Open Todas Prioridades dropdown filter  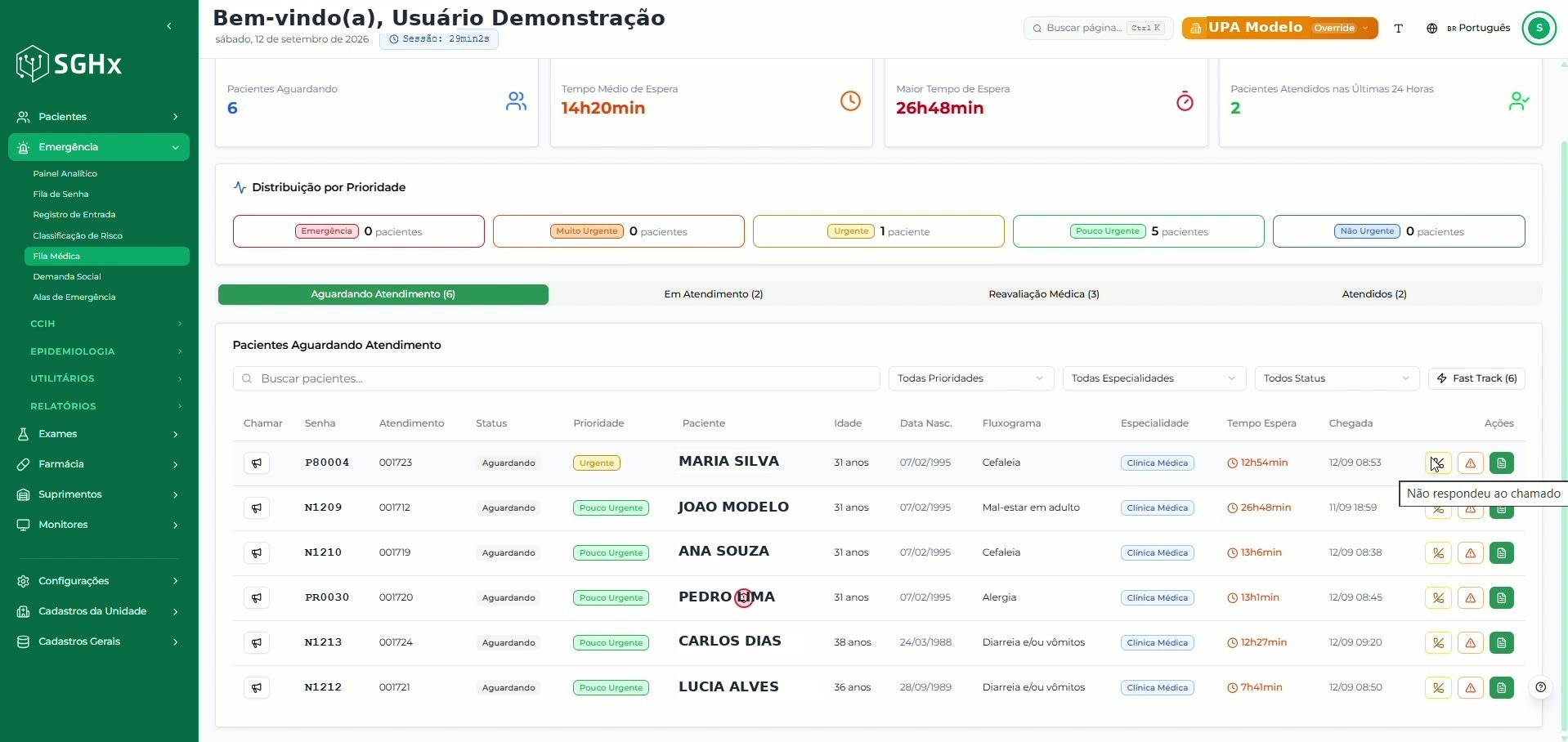tap(970, 378)
